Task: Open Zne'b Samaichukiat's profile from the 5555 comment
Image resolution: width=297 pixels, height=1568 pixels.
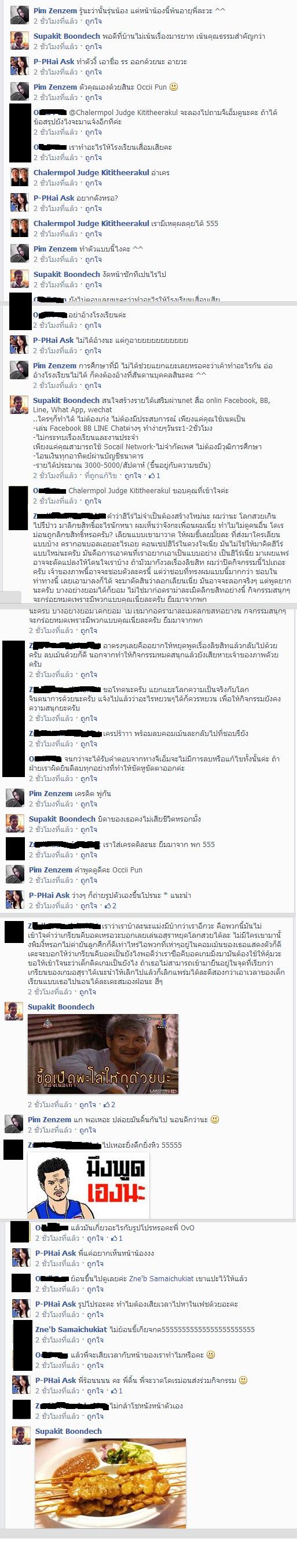Action: click(71, 1329)
